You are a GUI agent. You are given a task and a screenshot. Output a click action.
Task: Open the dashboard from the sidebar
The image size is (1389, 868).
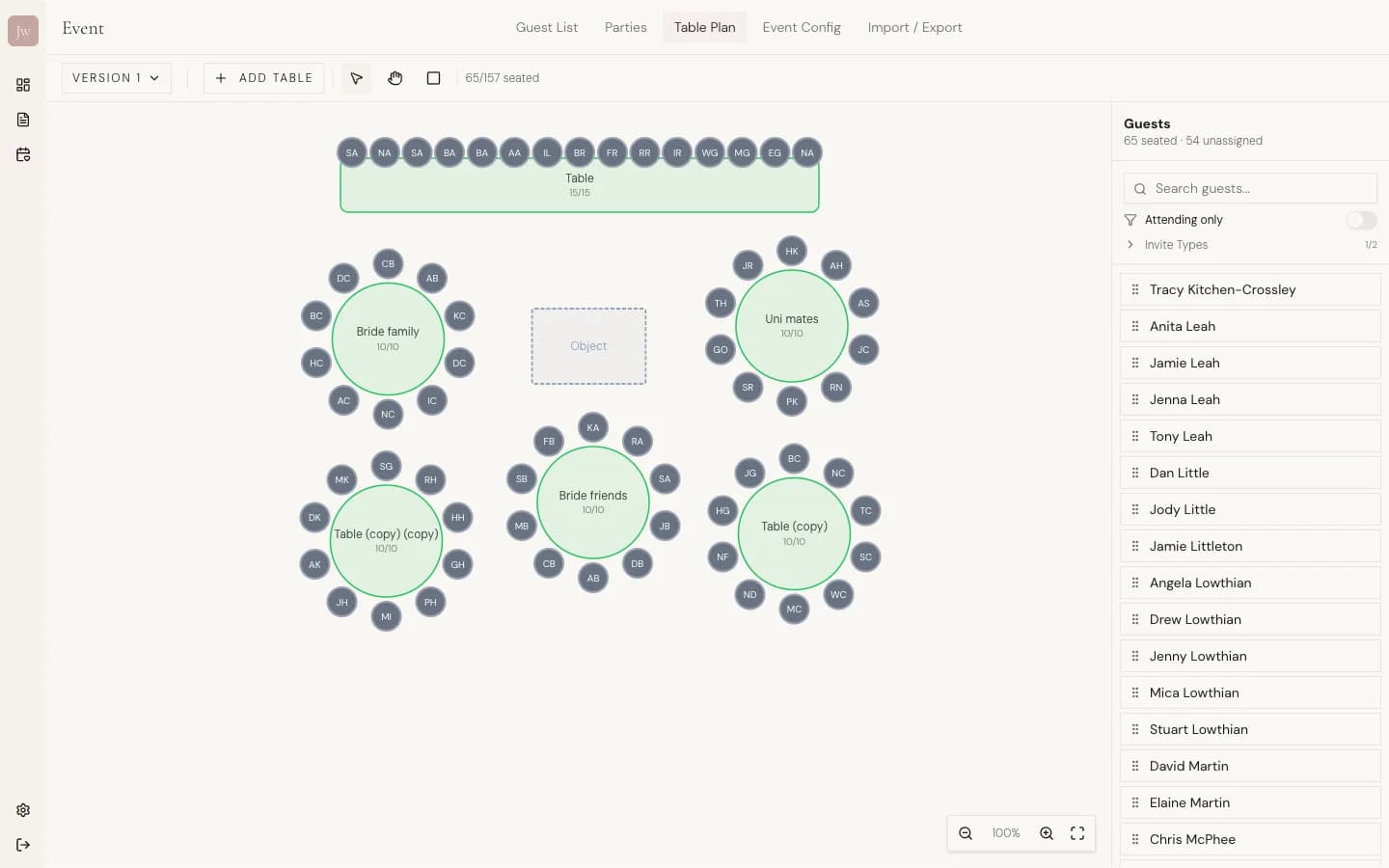(x=23, y=85)
